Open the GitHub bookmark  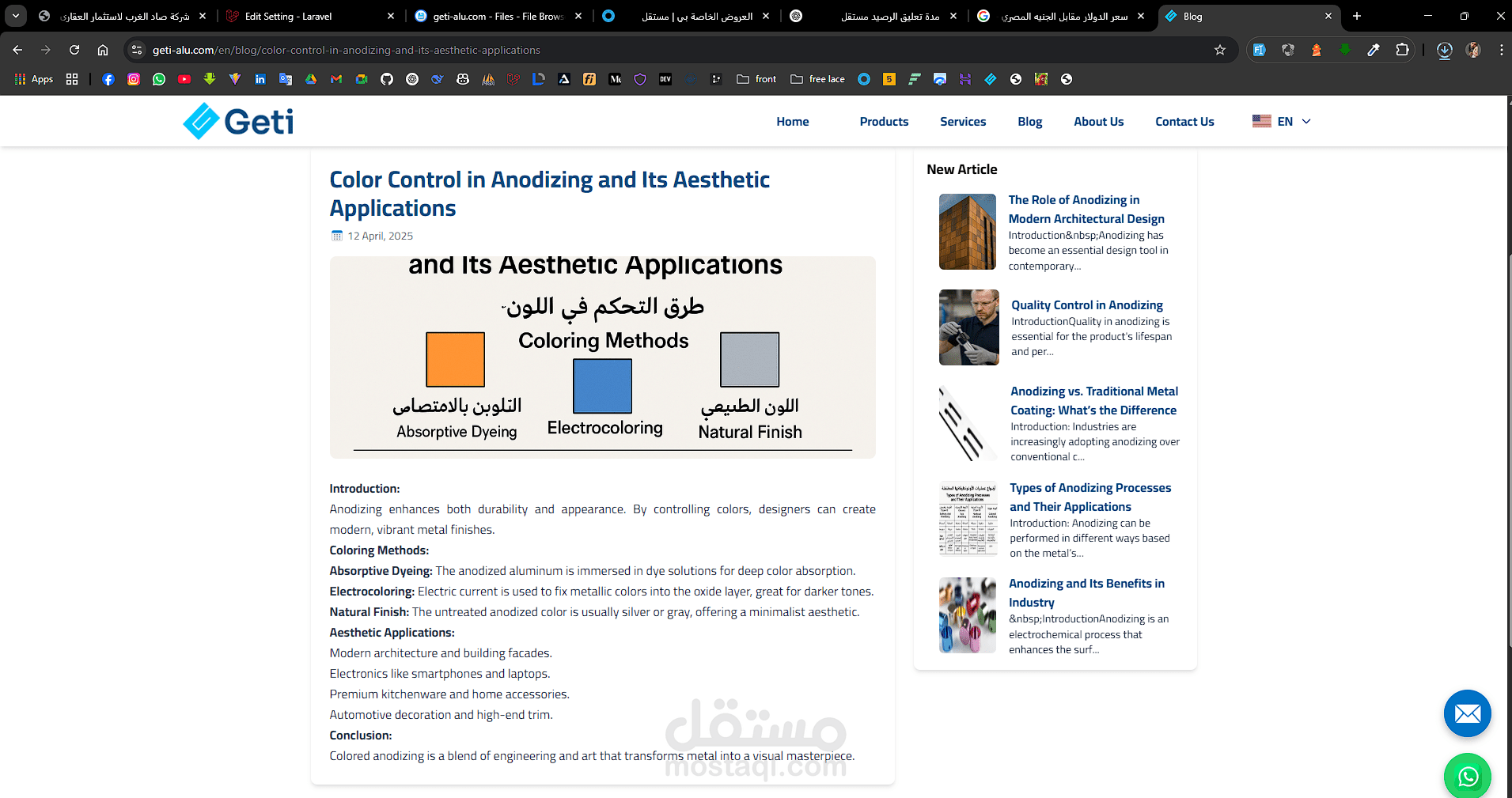point(387,79)
